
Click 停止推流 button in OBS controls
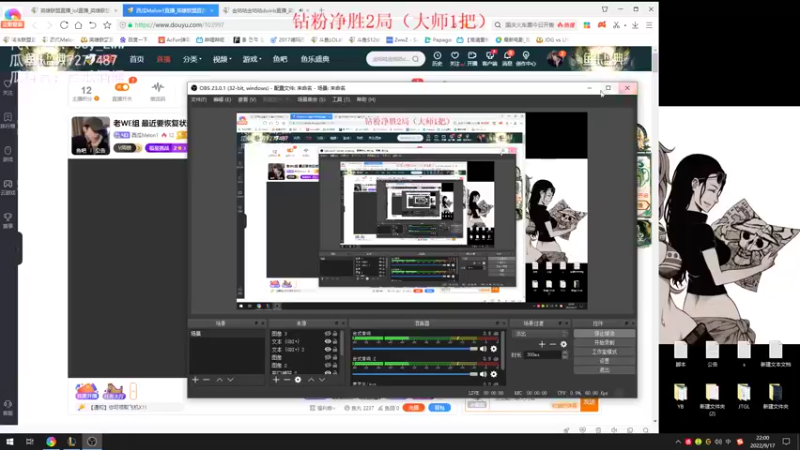[605, 334]
